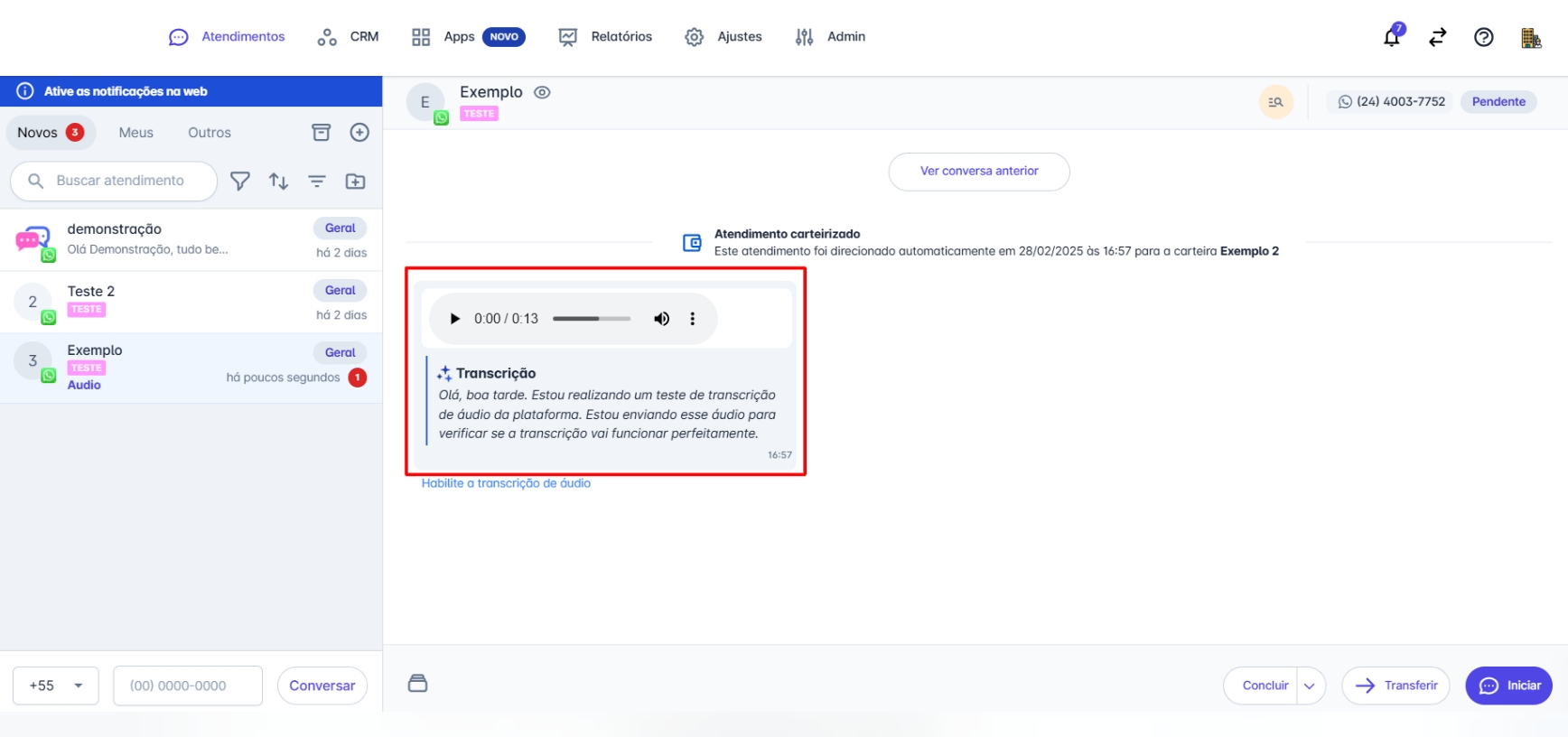Image resolution: width=1568 pixels, height=737 pixels.
Task: Open the Relatórios menu
Action: tap(605, 37)
